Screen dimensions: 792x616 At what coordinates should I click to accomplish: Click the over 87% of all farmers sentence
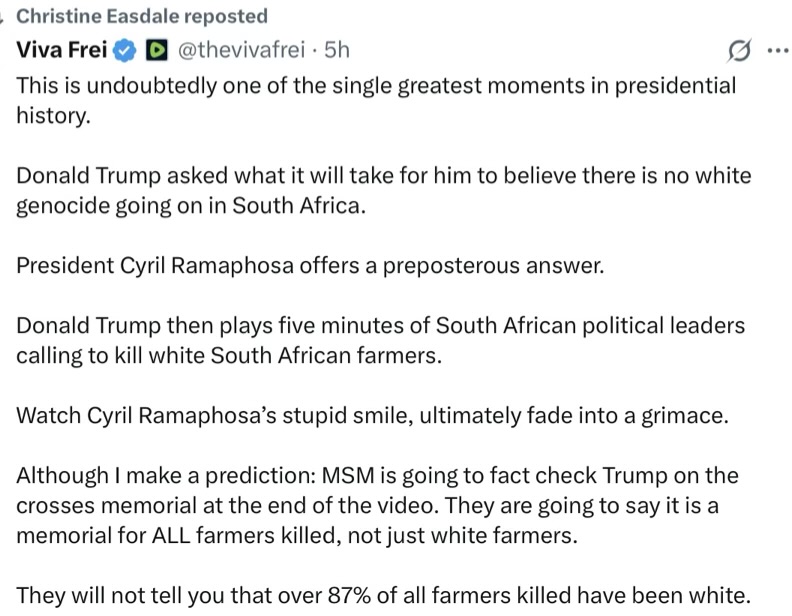(x=384, y=596)
